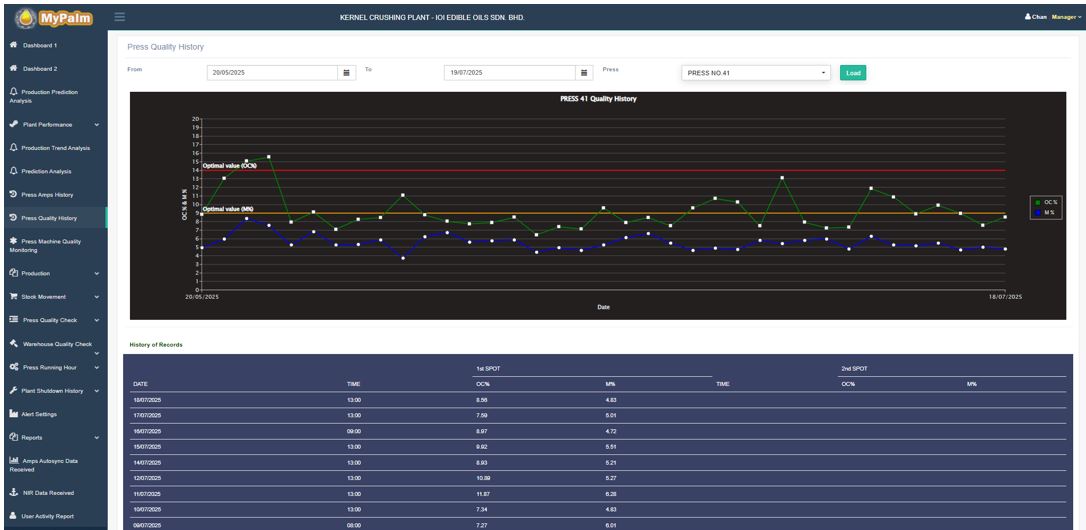The image size is (1086, 530).
Task: Open the Manager user dropdown
Action: [1066, 17]
